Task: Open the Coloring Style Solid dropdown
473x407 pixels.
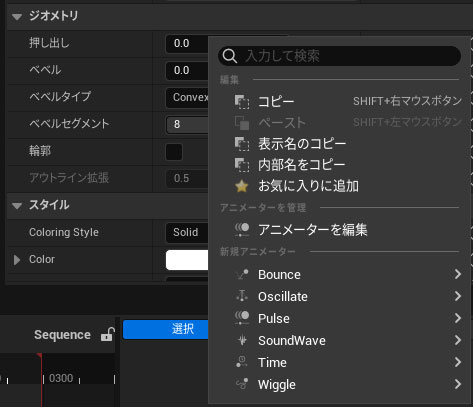Action: (x=187, y=232)
